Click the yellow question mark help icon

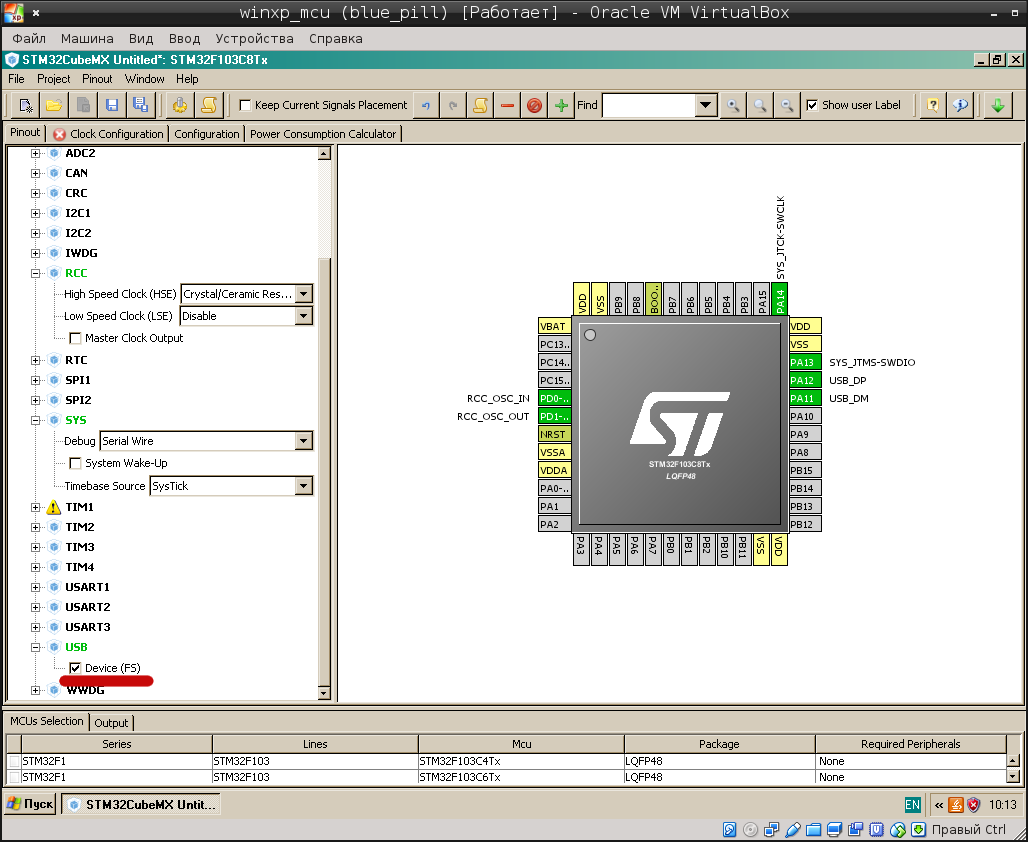932,105
